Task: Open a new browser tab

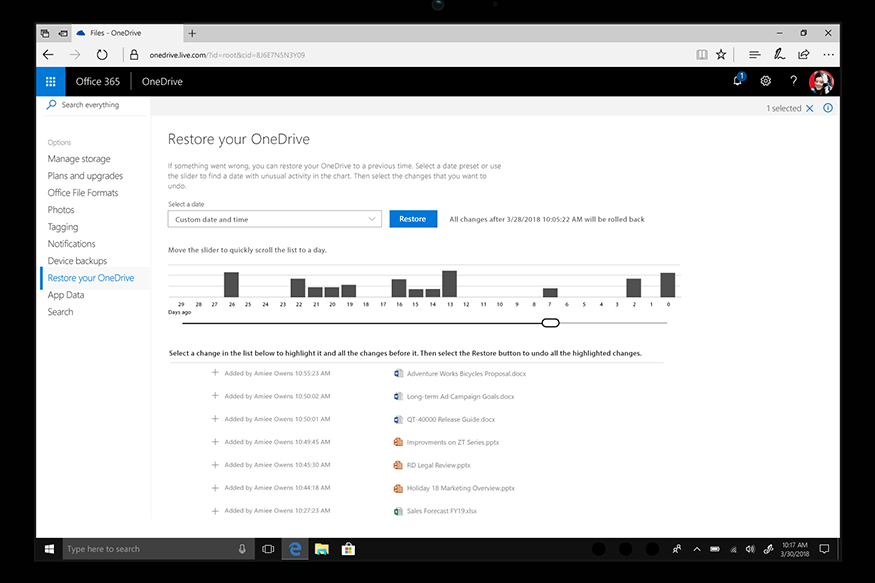Action: [x=192, y=33]
